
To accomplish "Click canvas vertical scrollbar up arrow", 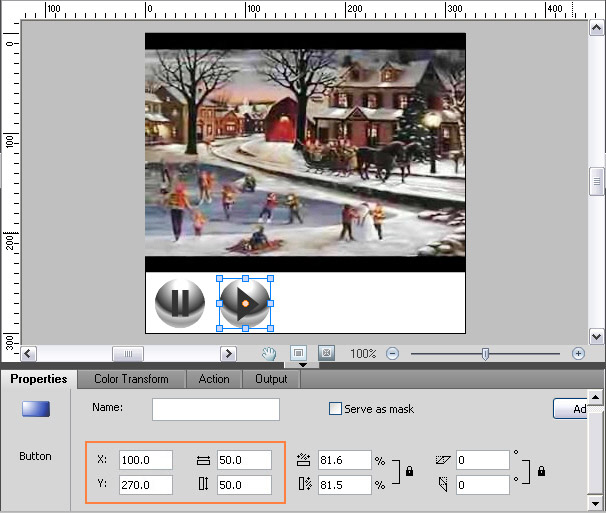I will coord(596,28).
